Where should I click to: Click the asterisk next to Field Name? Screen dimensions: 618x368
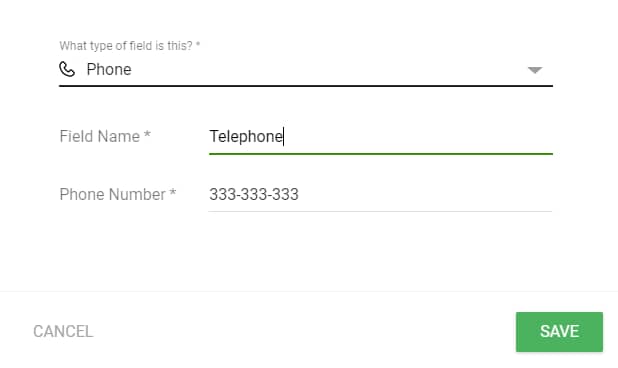tap(147, 134)
